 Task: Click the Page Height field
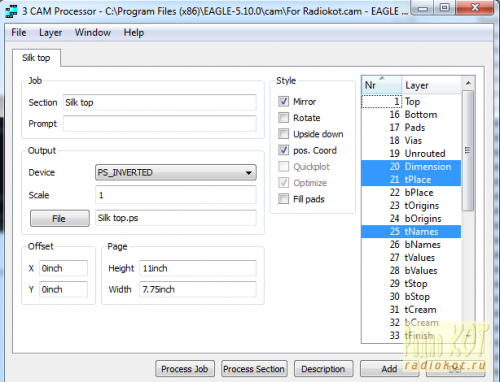(x=198, y=268)
